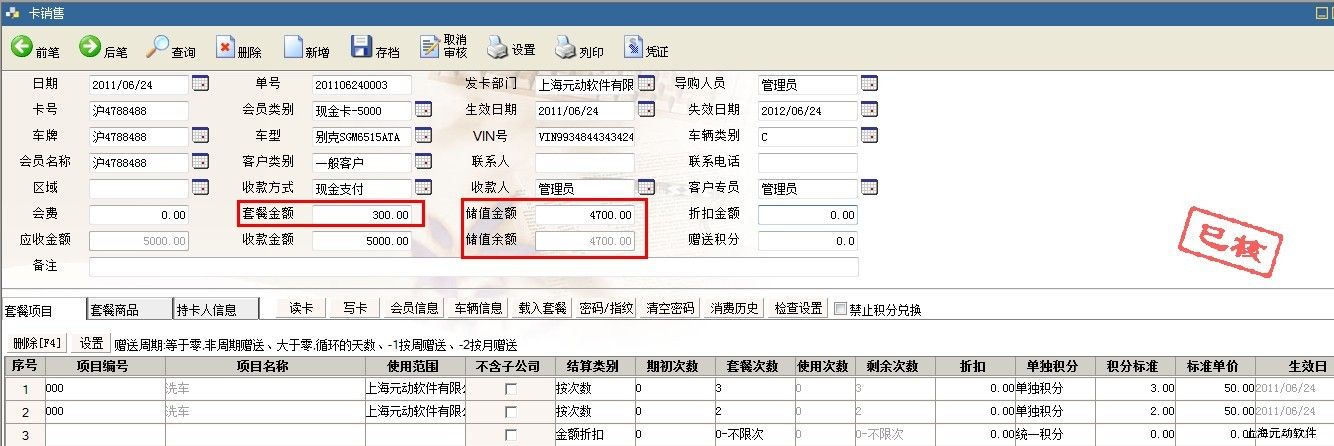Open the 日期 calendar picker
Image resolution: width=1334 pixels, height=446 pixels.
(200, 84)
